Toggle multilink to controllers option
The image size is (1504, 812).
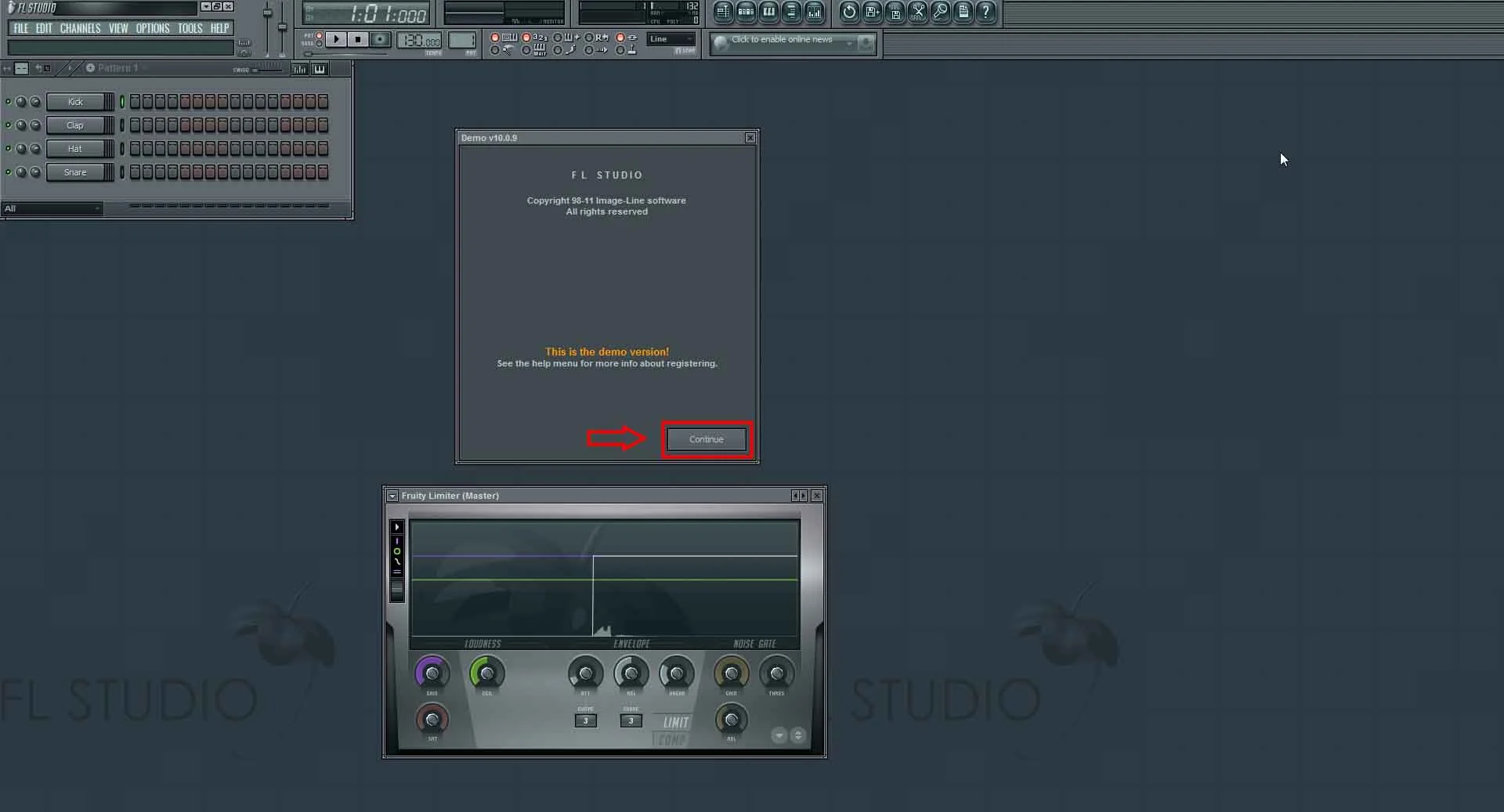(x=620, y=50)
